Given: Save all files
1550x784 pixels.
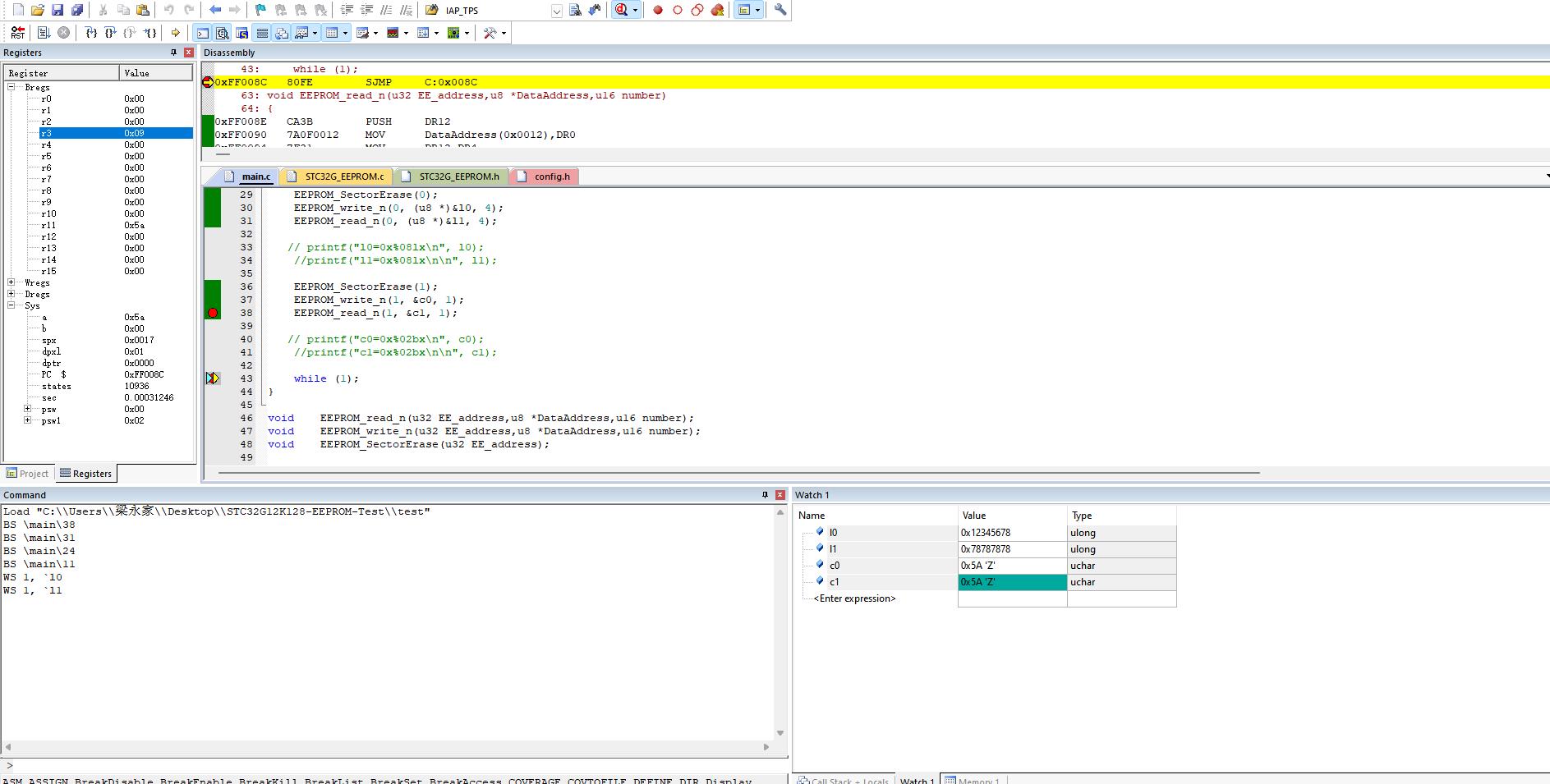Looking at the screenshot, I should 77,10.
